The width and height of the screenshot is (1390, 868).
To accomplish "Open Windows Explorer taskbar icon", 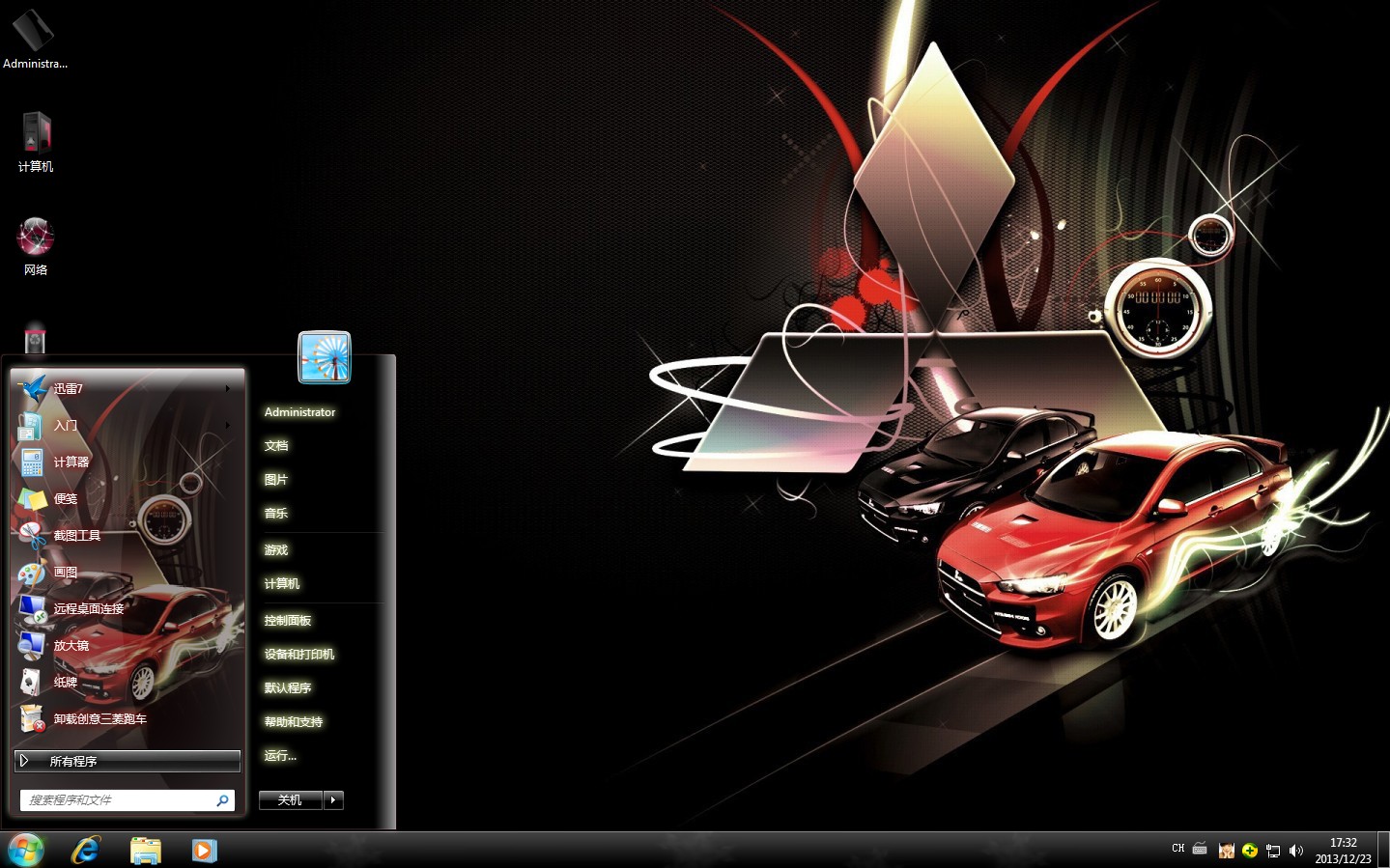I will [146, 850].
